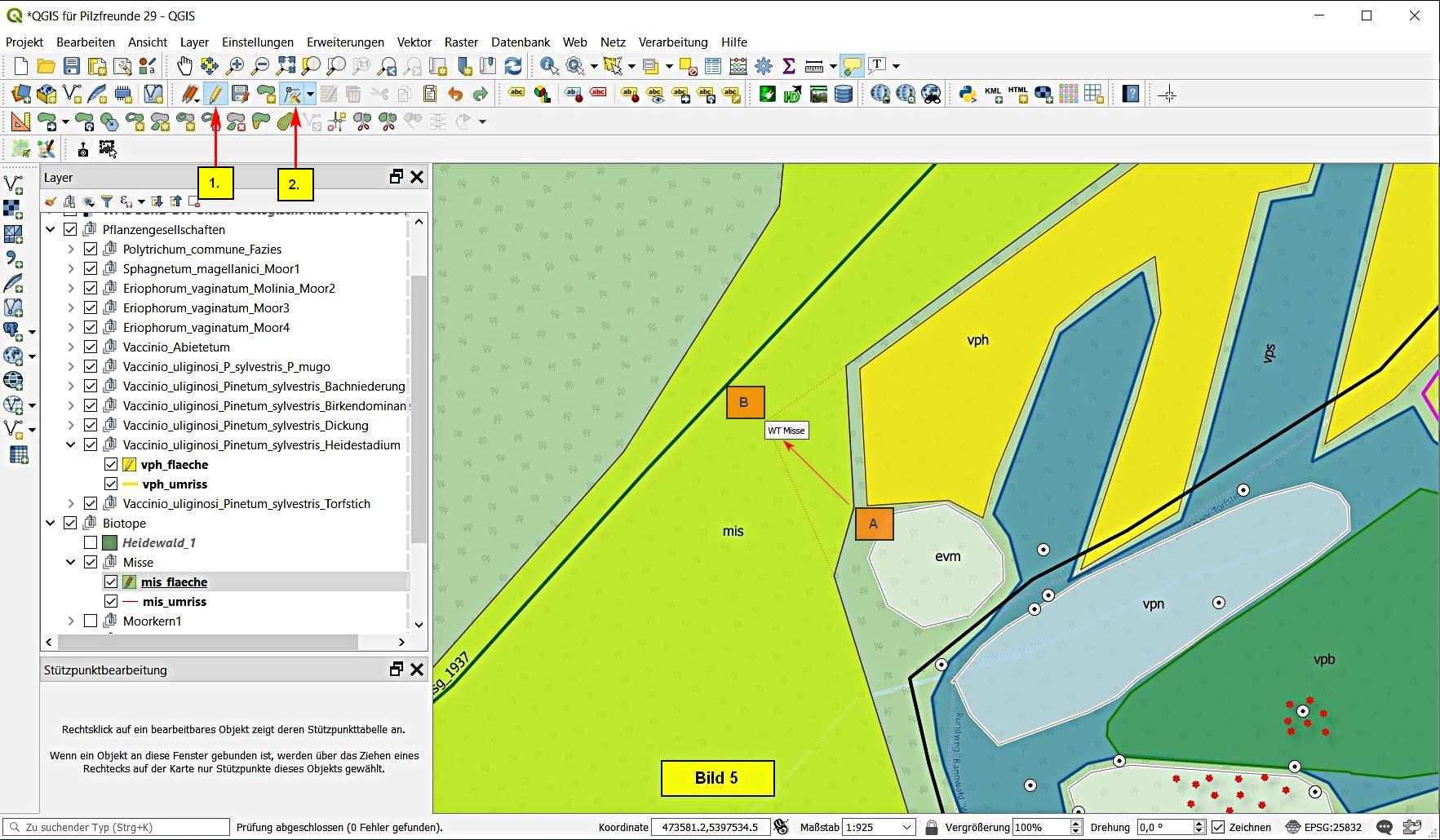Click the EPSG:25832 projection button

click(1323, 827)
